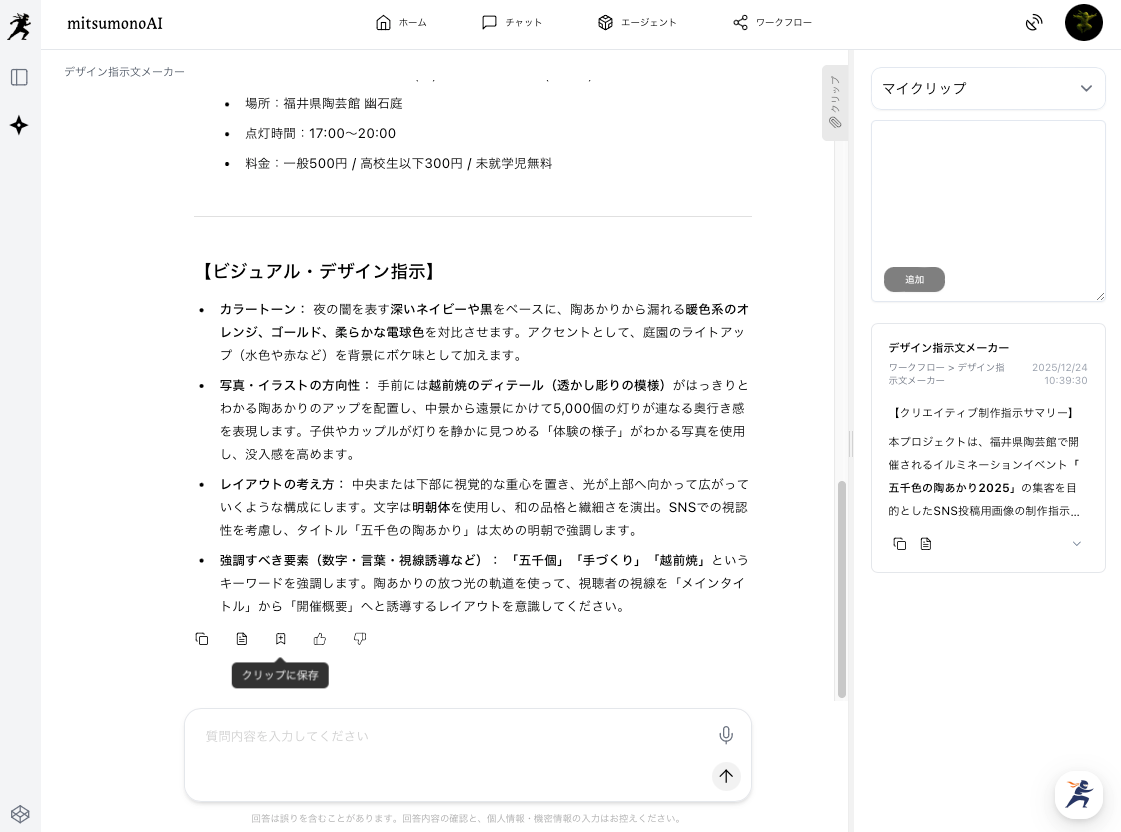Click the copy icon below the response

pos(202,639)
